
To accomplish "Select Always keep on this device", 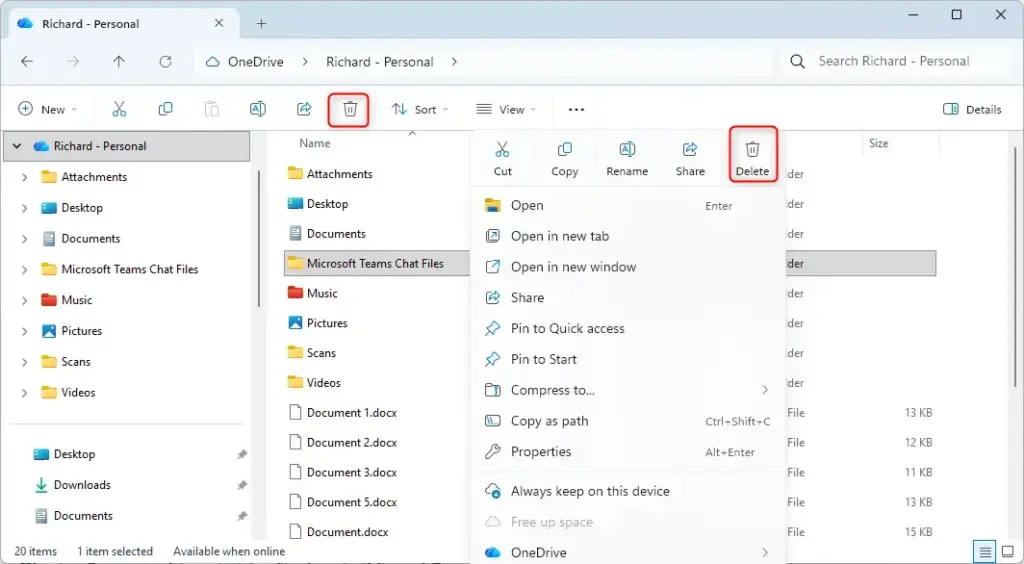I will (628, 491).
